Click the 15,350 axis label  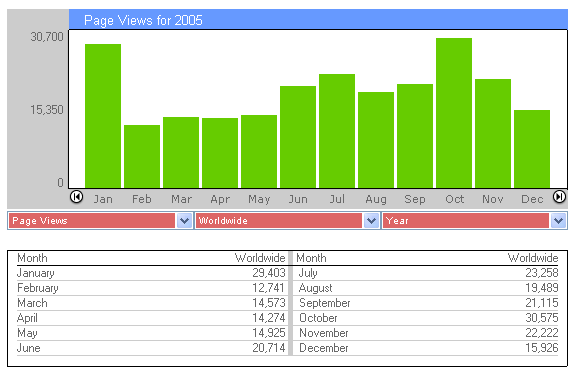47,109
